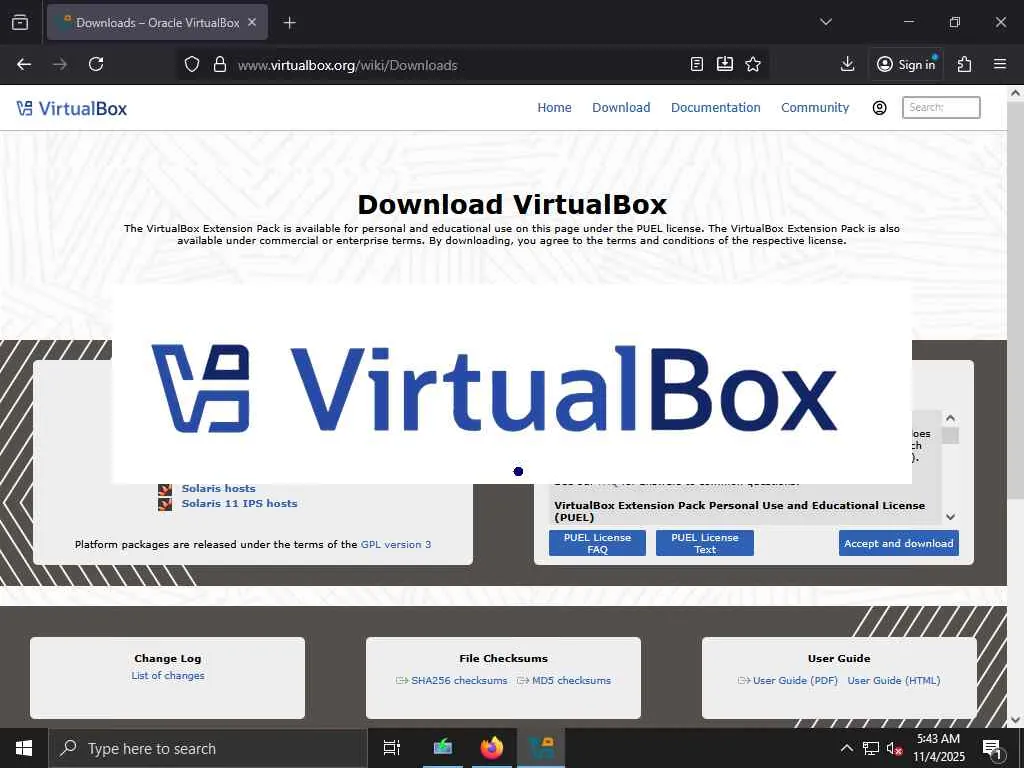Image resolution: width=1024 pixels, height=768 pixels.
Task: Expand the list all tabs dropdown
Action: point(825,22)
